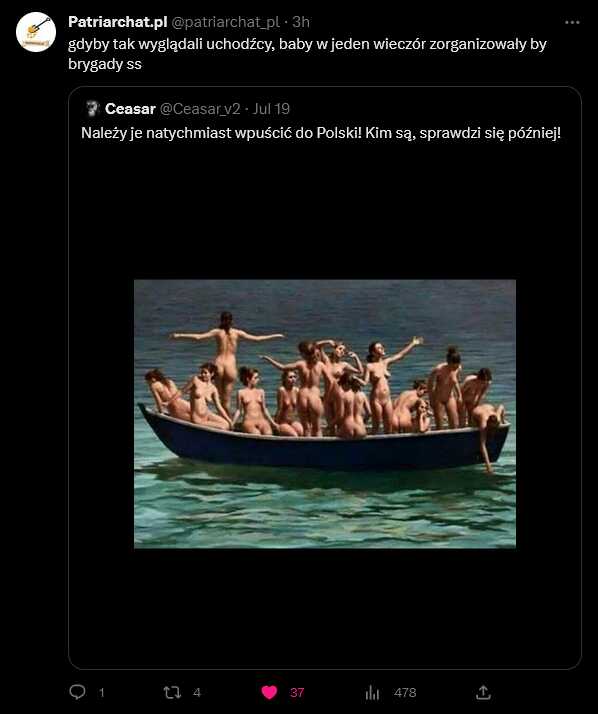Open Patriarchat.pl profile avatar

tap(36, 32)
